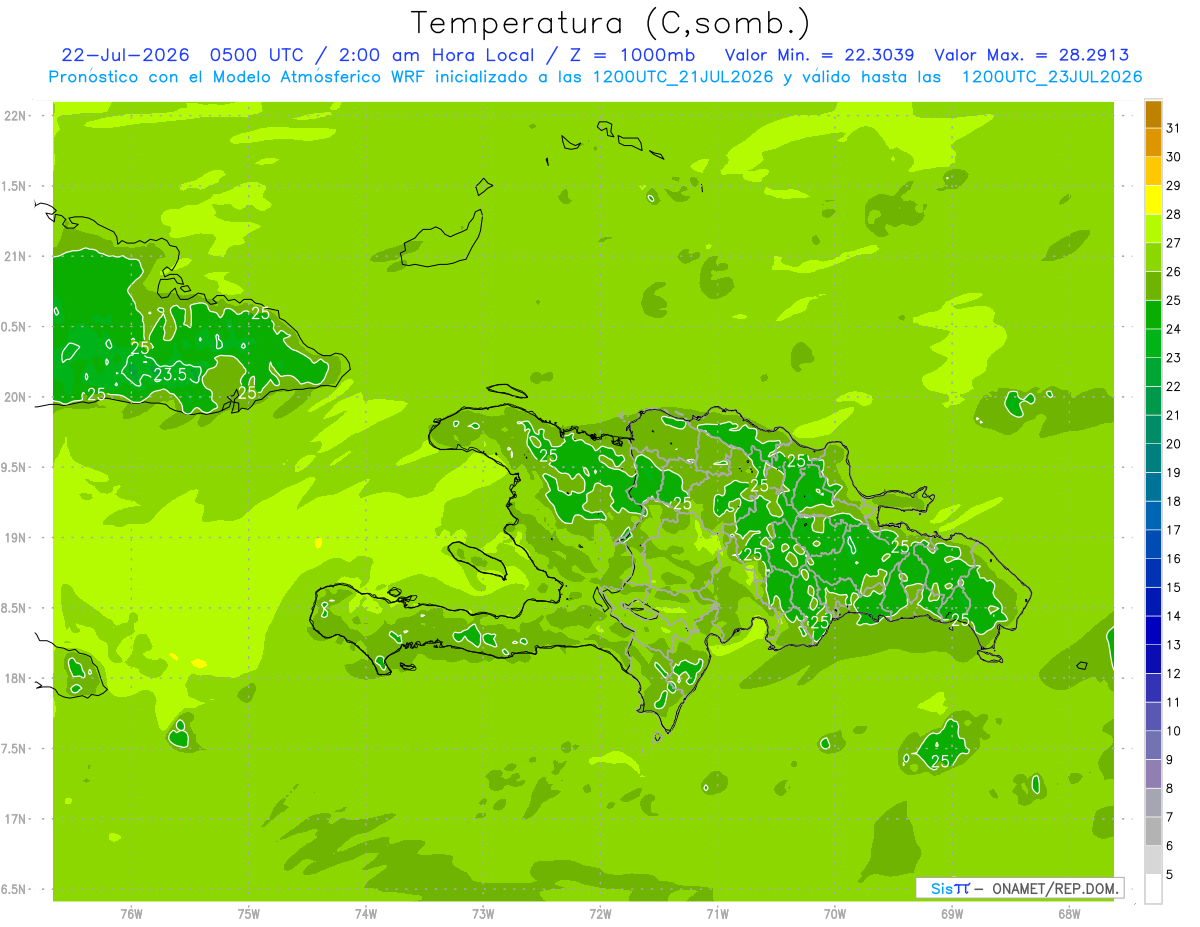Click the "71W" longitude axis label
The height and width of the screenshot is (927, 1200).
coord(717,914)
